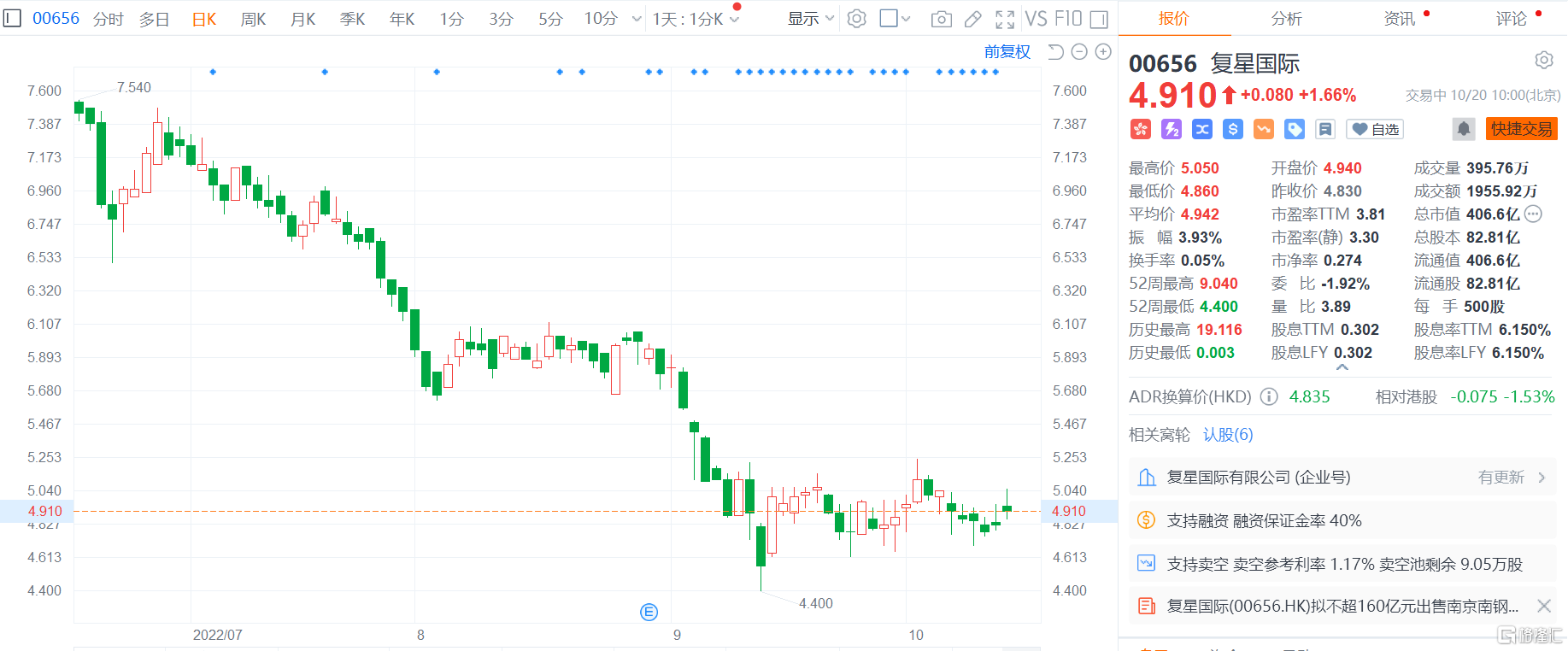Activate the drawing pencil tool
1568x651 pixels.
[973, 19]
